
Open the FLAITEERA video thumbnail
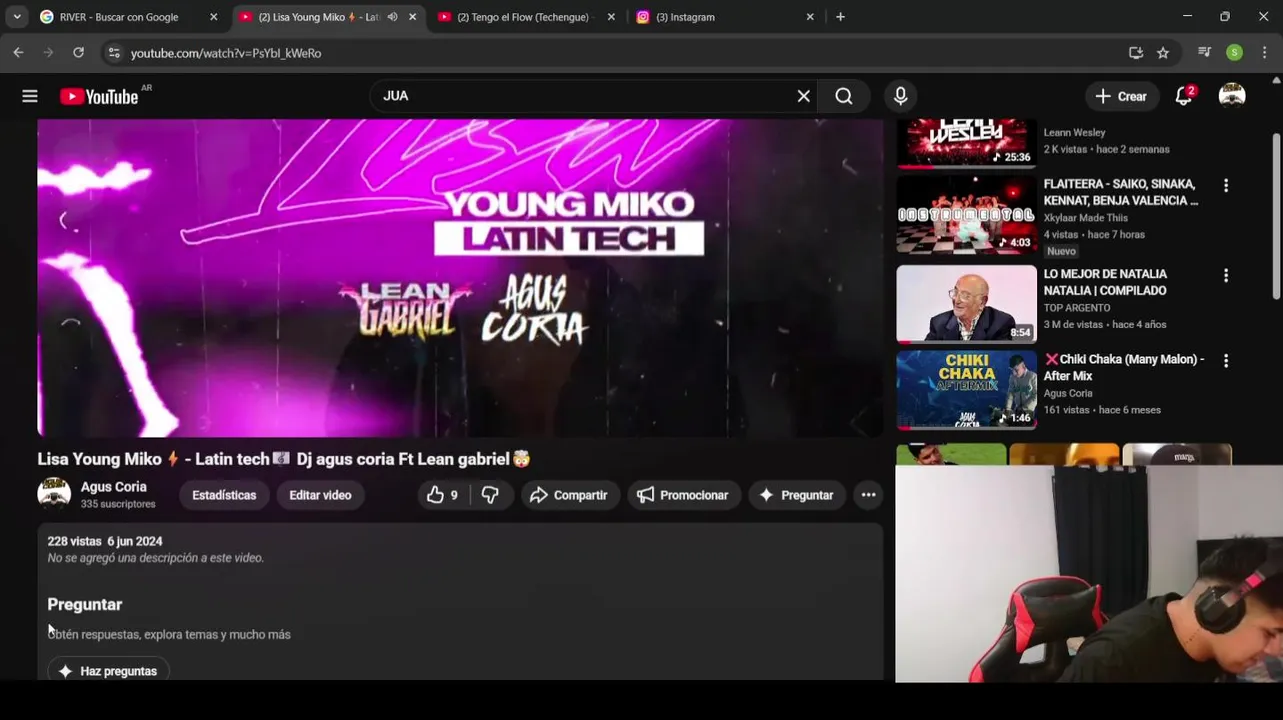[x=966, y=215]
